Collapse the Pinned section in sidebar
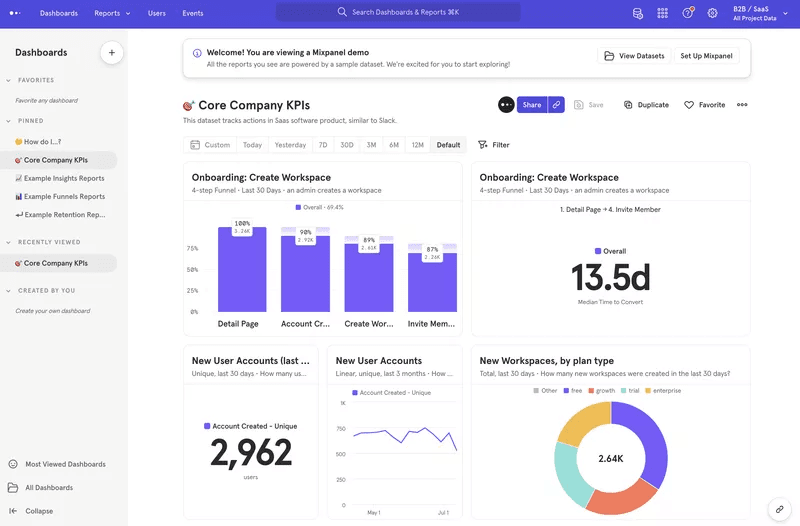This screenshot has width=800, height=526. (9, 121)
